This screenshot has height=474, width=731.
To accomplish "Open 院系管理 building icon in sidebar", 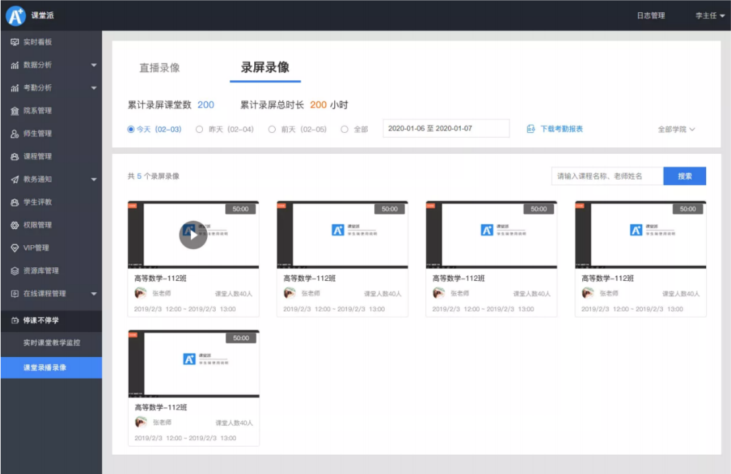I will click(x=14, y=110).
